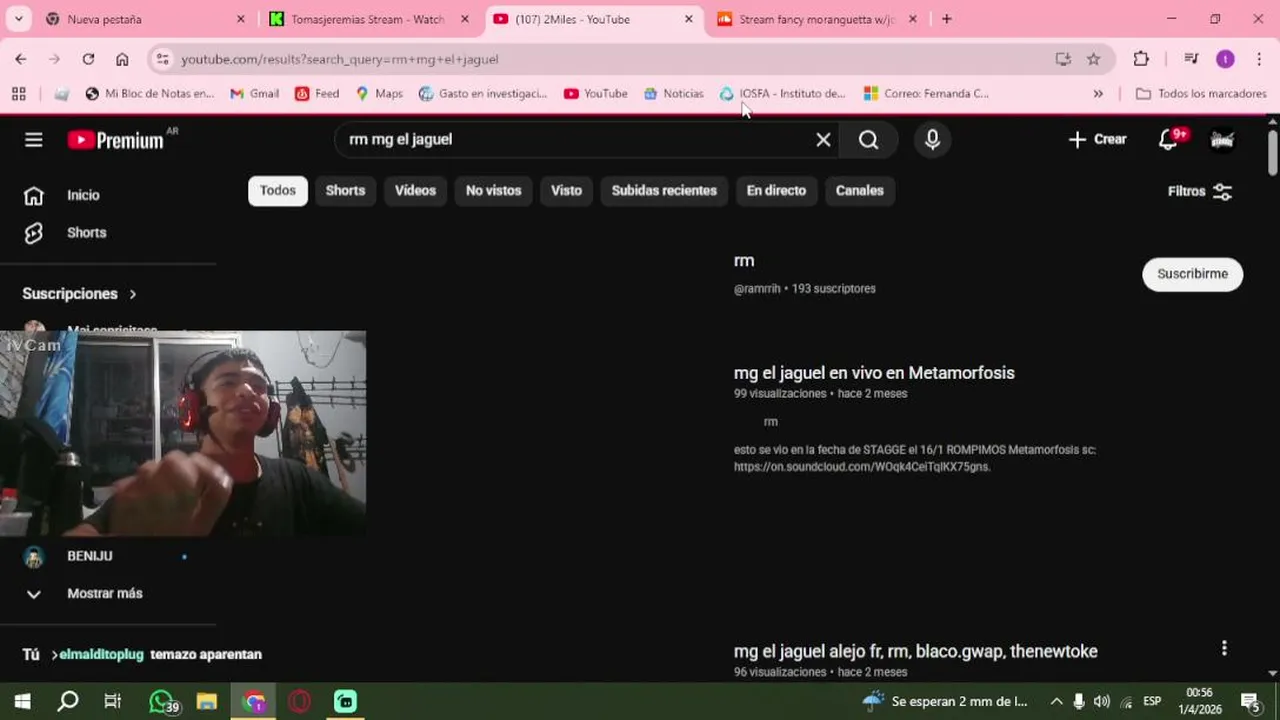Bookmark this page with the star icon
Viewport: 1280px width, 720px height.
point(1093,59)
